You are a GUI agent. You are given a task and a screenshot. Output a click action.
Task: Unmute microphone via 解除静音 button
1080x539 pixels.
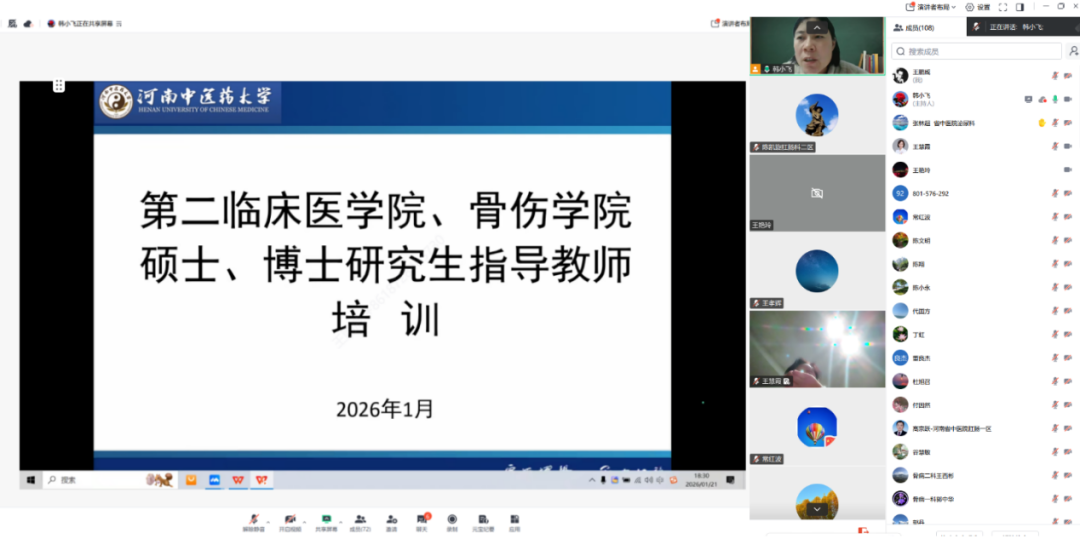[254, 521]
